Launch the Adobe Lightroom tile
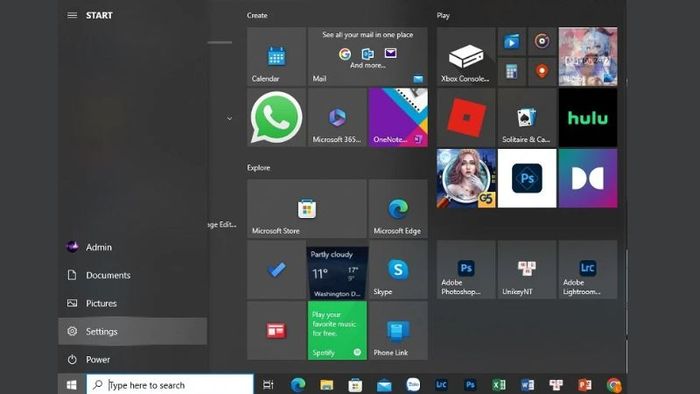Image resolution: width=700 pixels, height=394 pixels. (588, 270)
